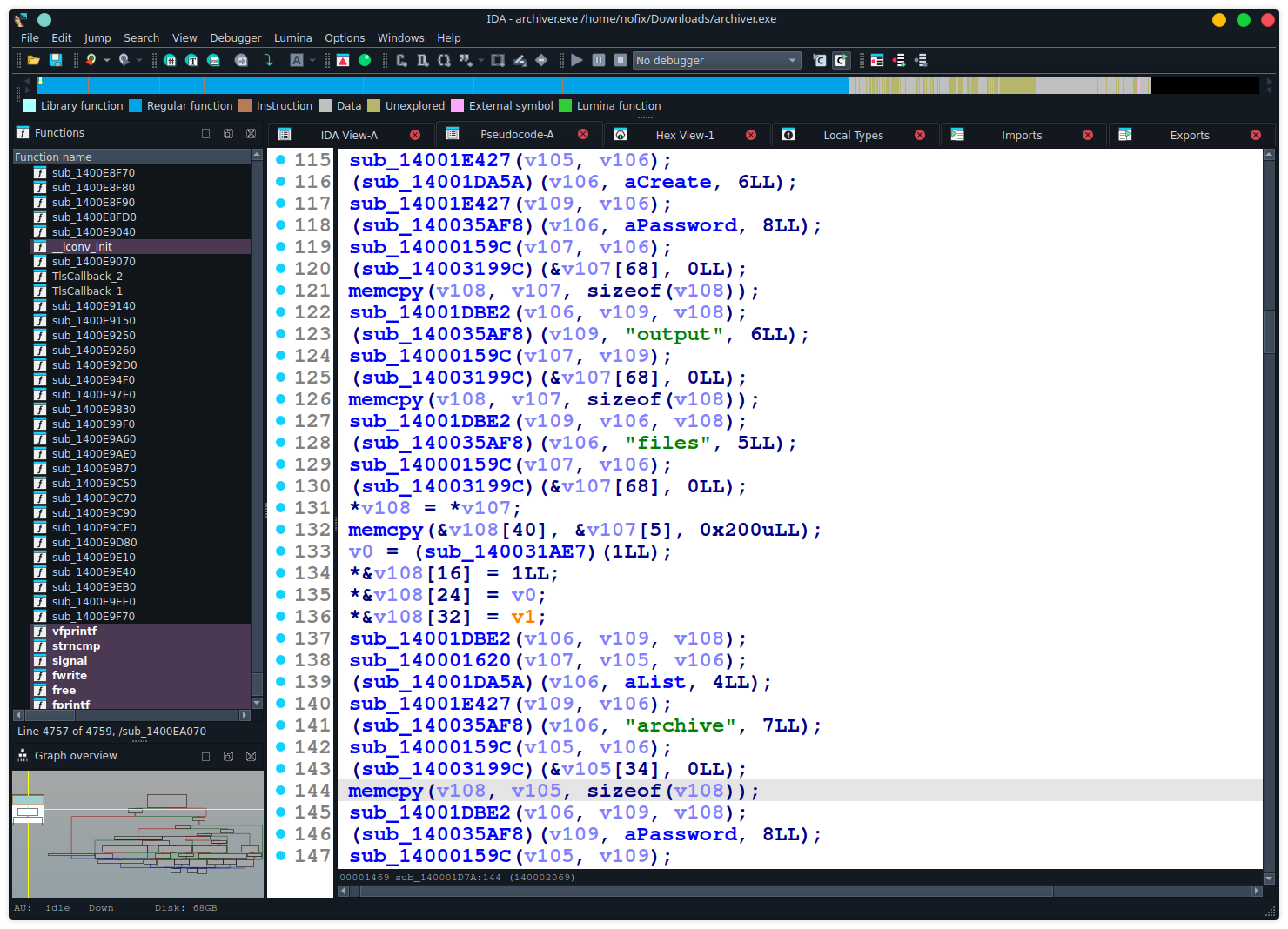Click the Function name column header
Image resolution: width=1288 pixels, height=929 pixels.
pos(131,157)
